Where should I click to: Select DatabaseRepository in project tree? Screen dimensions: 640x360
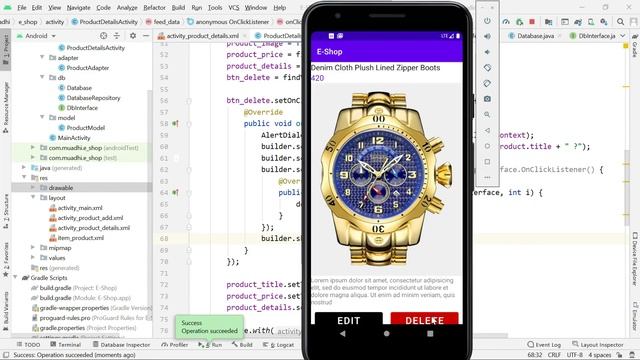pyautogui.click(x=89, y=98)
